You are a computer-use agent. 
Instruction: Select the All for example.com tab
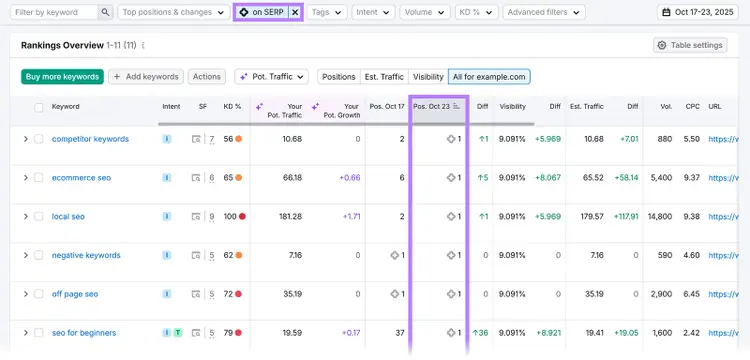click(x=489, y=76)
